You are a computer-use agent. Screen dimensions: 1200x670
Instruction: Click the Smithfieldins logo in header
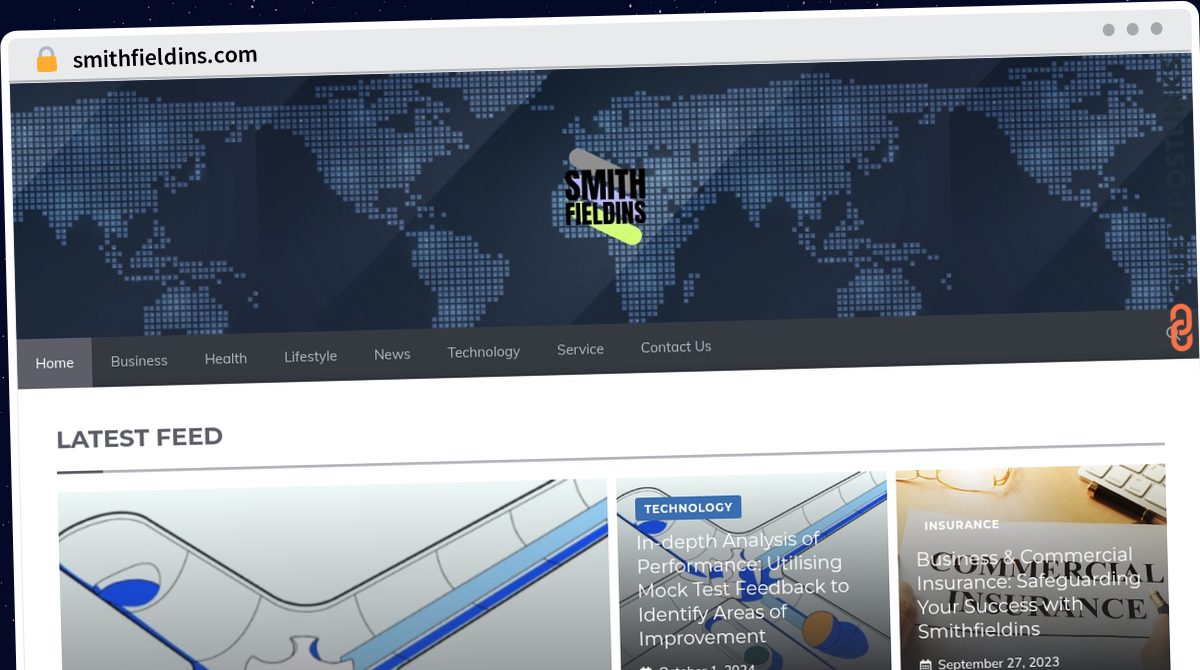click(604, 197)
